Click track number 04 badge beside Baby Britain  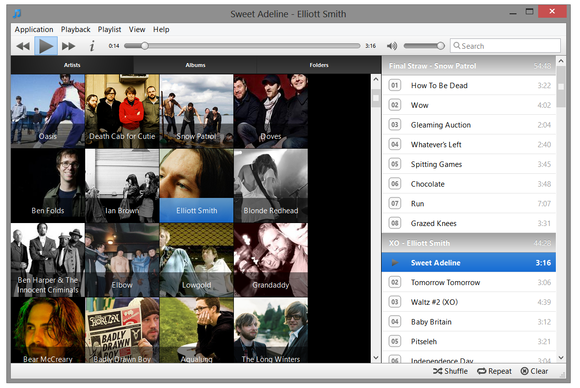coord(395,321)
